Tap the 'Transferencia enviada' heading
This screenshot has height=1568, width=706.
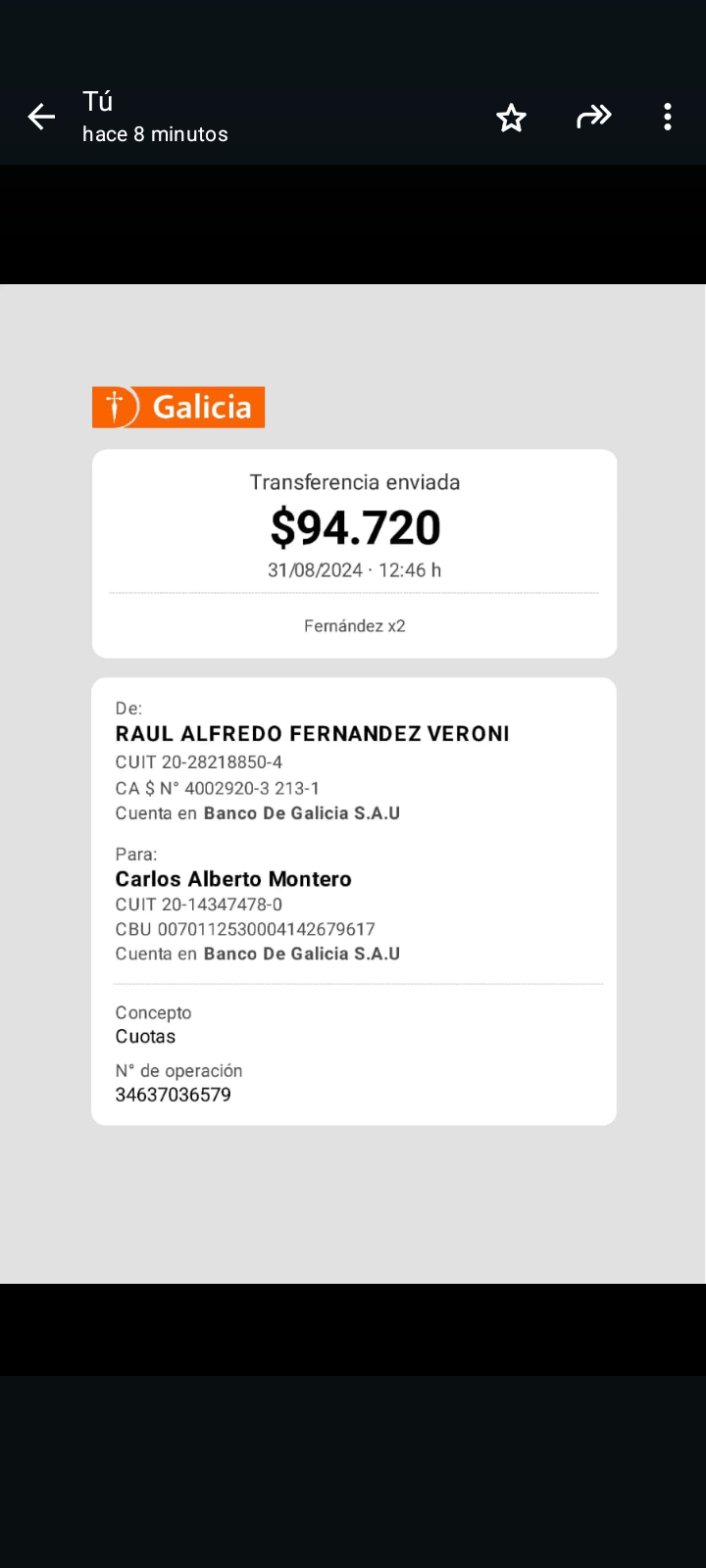tap(355, 482)
